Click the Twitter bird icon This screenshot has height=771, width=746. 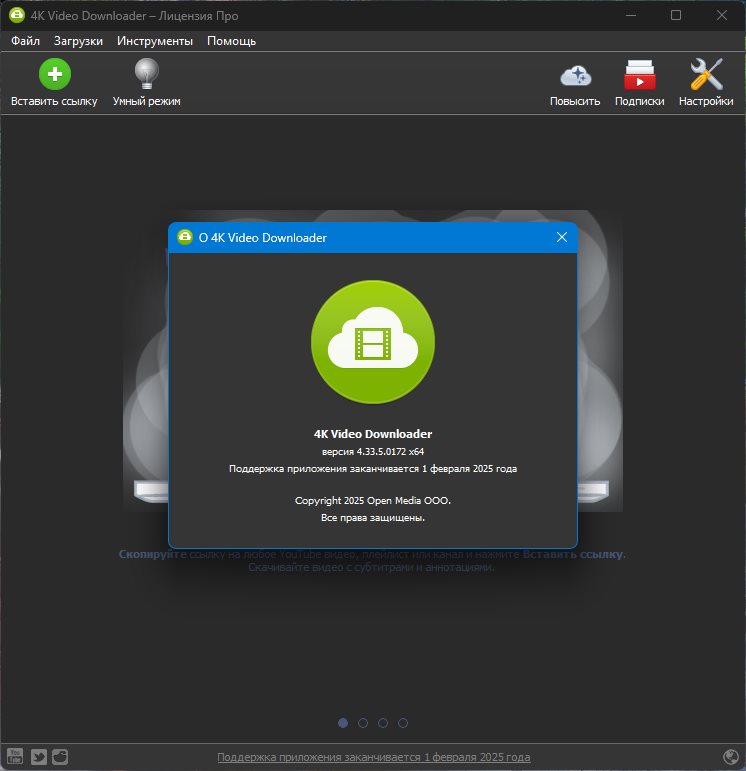(x=39, y=756)
